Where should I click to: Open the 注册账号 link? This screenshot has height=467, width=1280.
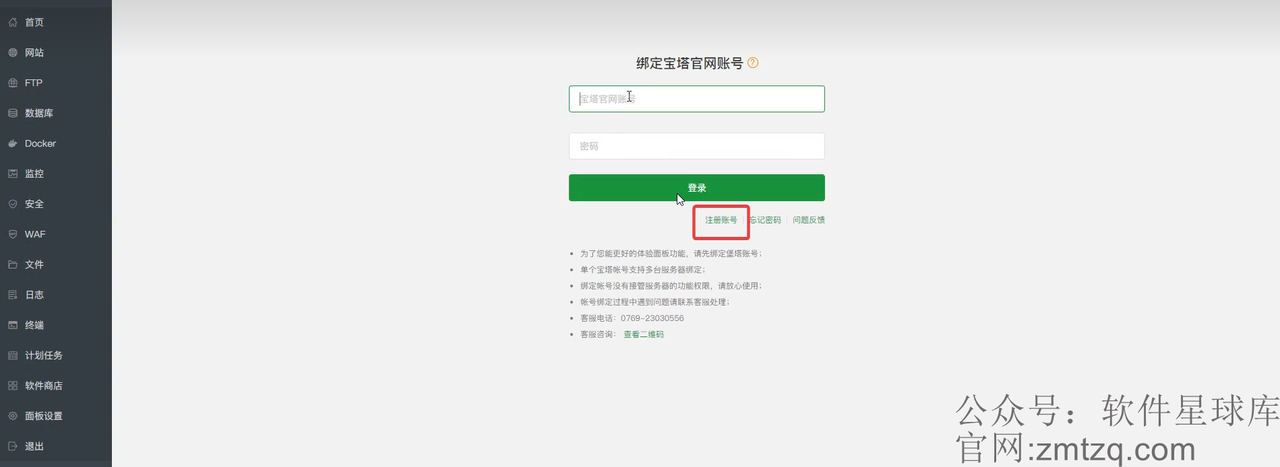pos(721,220)
